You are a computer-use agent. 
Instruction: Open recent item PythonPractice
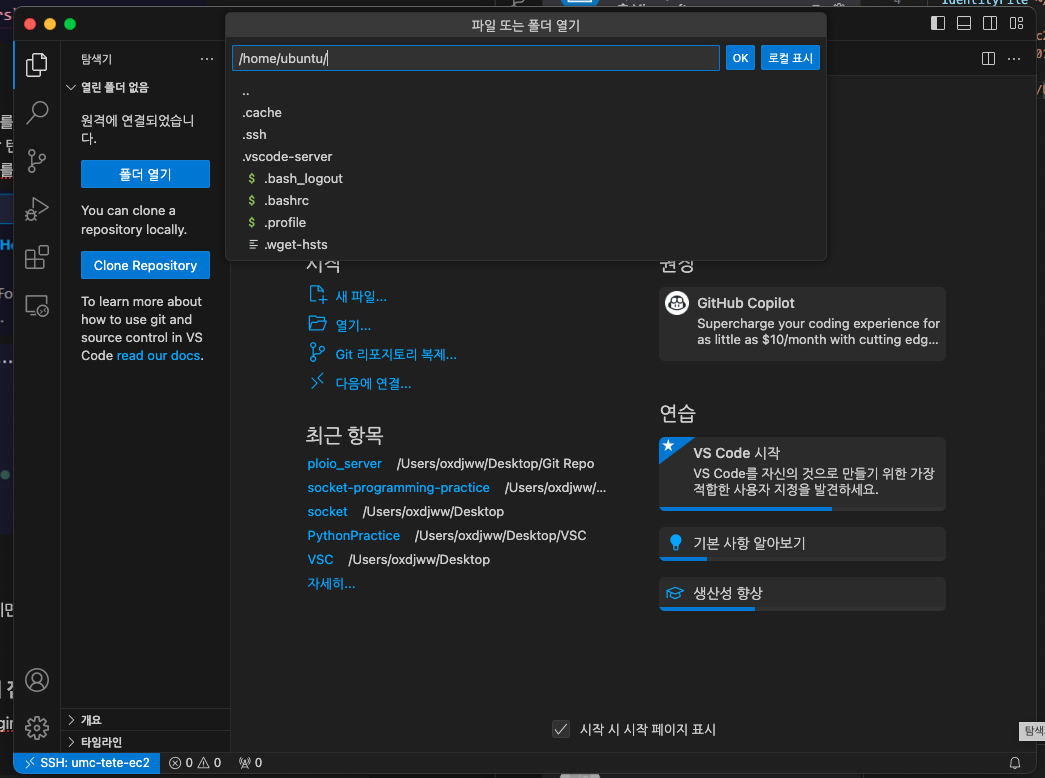354,535
